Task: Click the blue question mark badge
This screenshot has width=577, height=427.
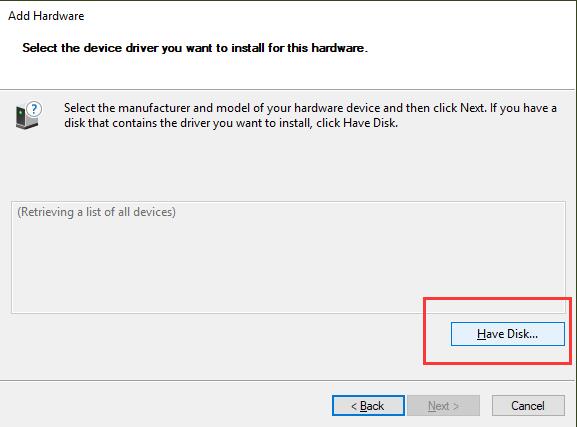Action: point(34,109)
